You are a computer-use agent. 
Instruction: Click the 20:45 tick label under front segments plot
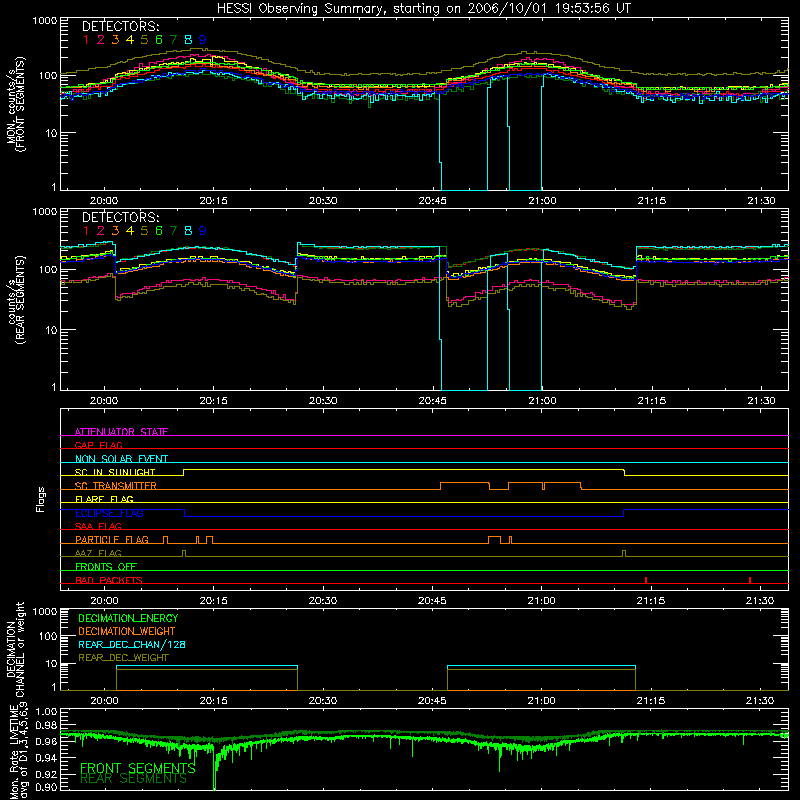(432, 201)
